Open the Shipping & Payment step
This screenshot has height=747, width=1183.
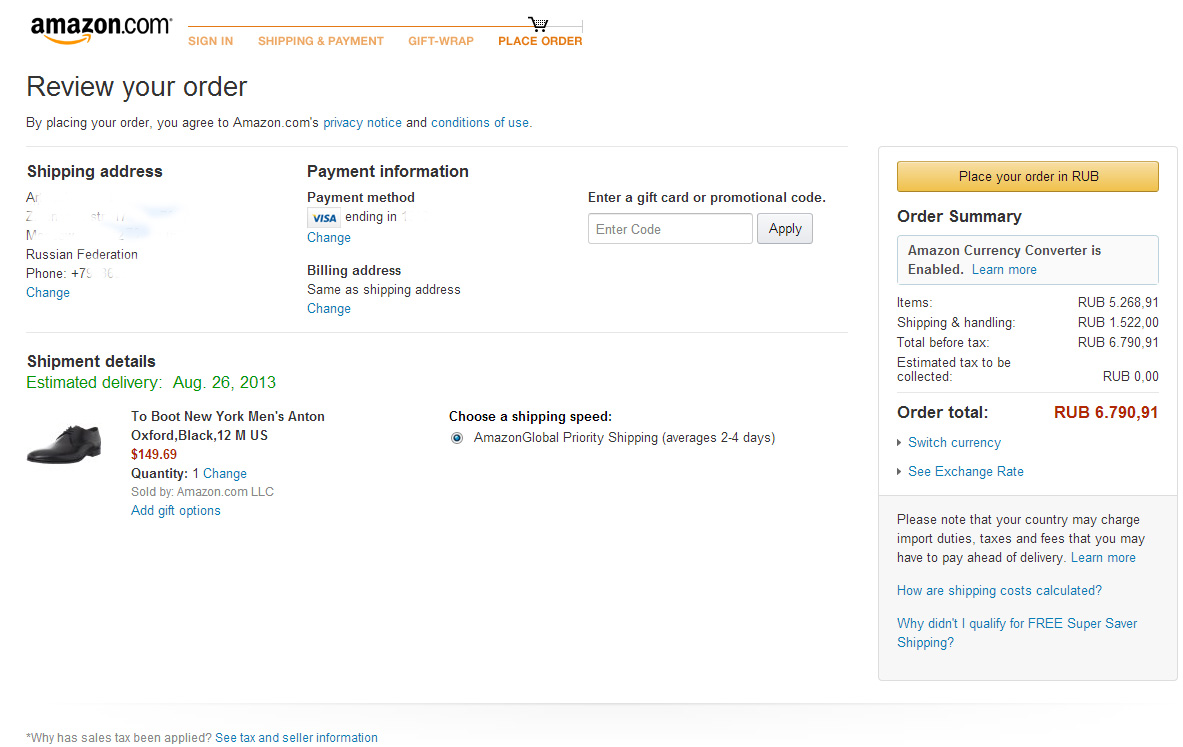pos(320,41)
